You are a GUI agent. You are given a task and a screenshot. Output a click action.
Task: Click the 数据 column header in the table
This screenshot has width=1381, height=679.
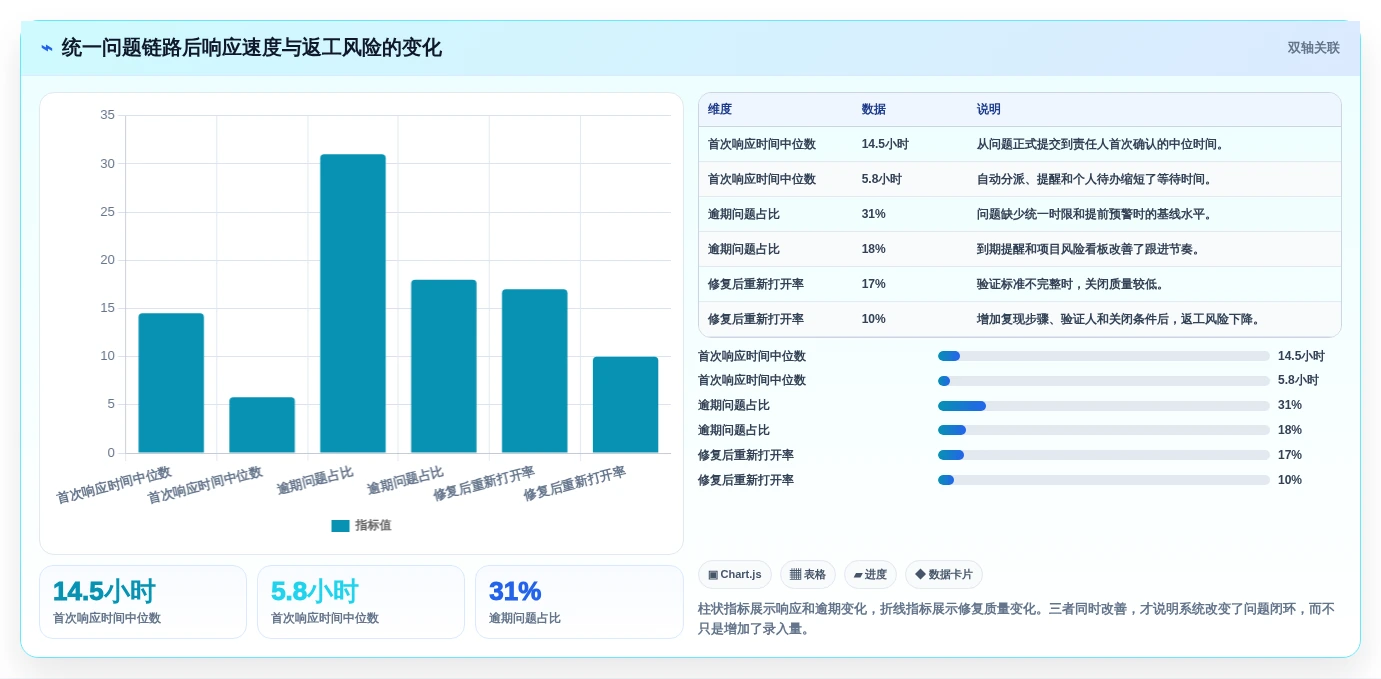(874, 109)
